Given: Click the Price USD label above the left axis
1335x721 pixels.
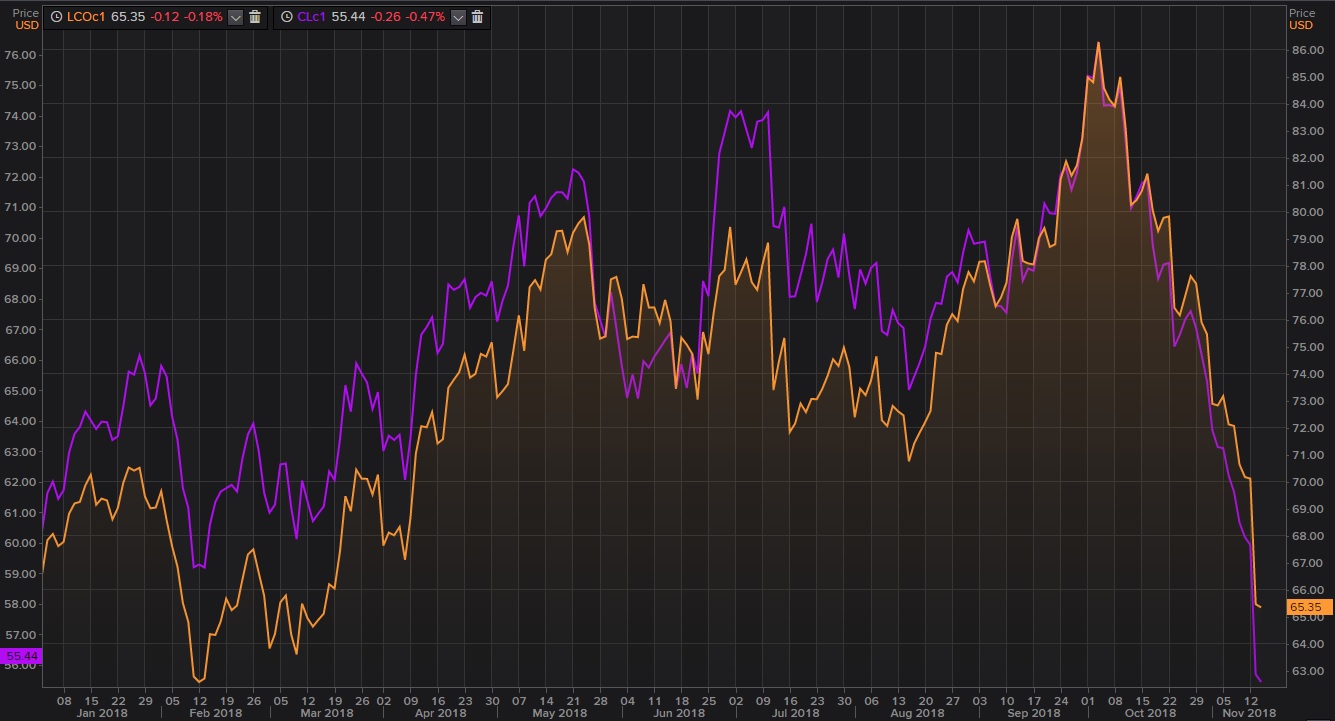Looking at the screenshot, I should tap(26, 19).
